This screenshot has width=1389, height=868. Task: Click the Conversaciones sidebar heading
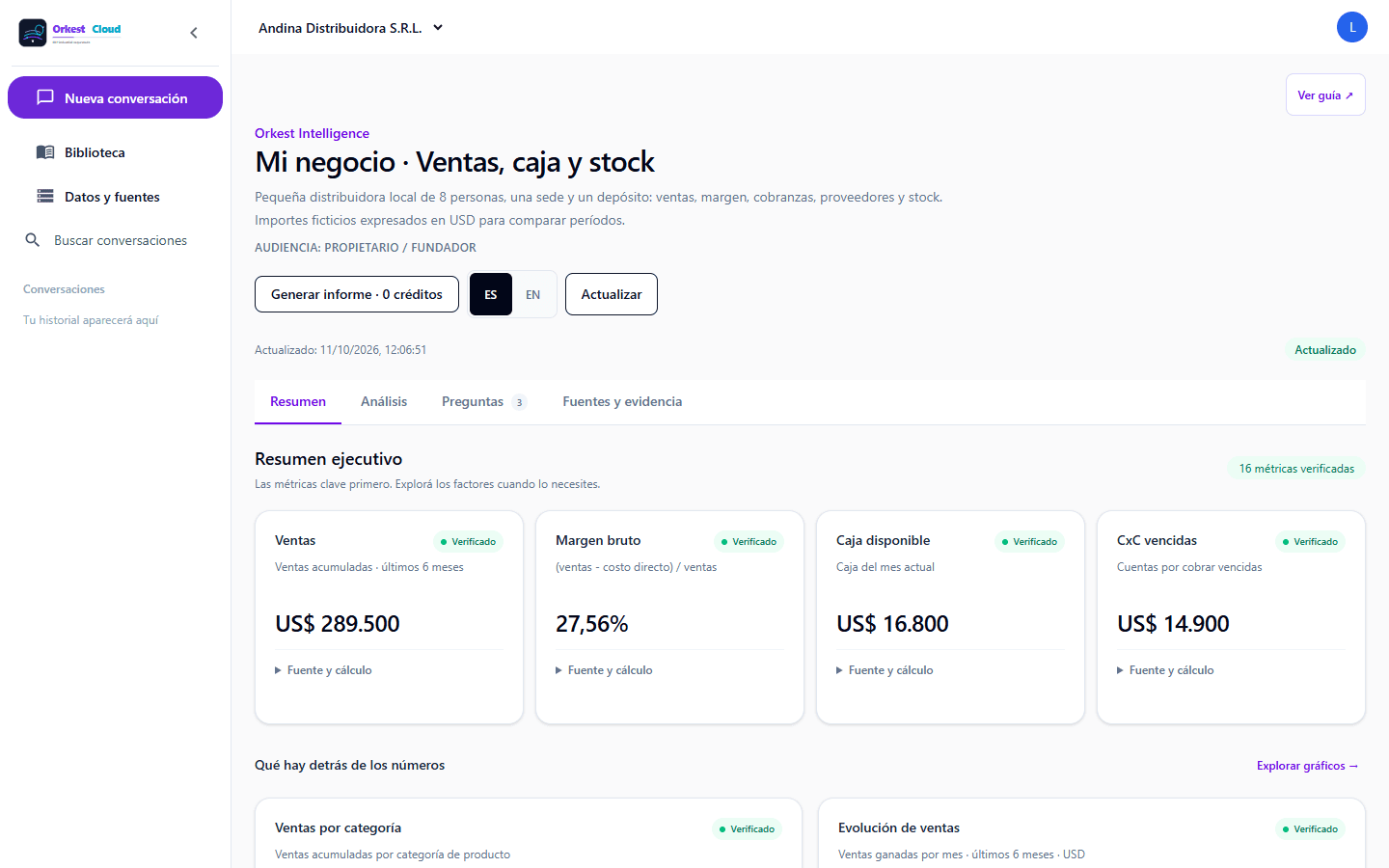64,289
